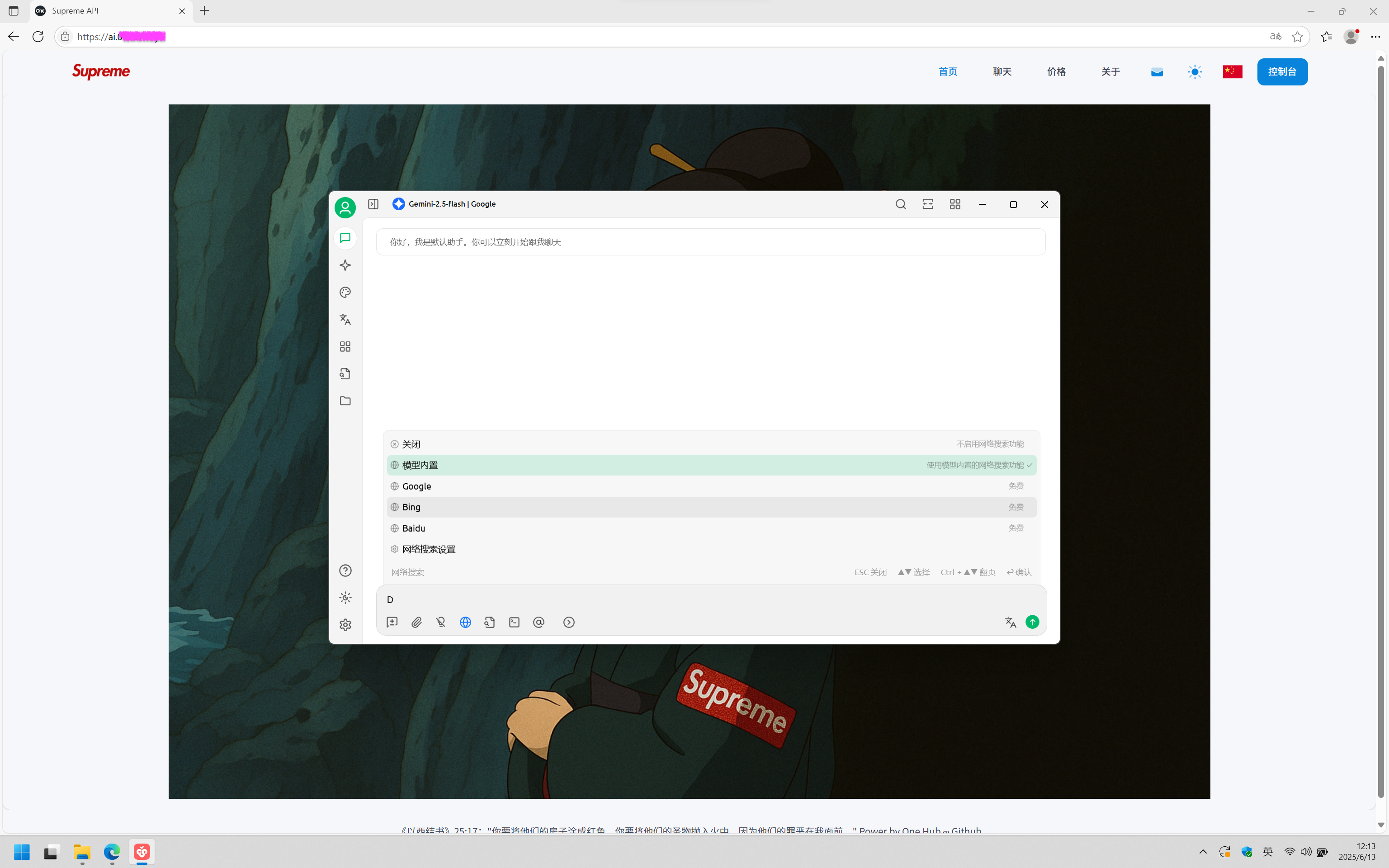Open the mini apps grid sidebar icon
The height and width of the screenshot is (868, 1389).
point(345,347)
